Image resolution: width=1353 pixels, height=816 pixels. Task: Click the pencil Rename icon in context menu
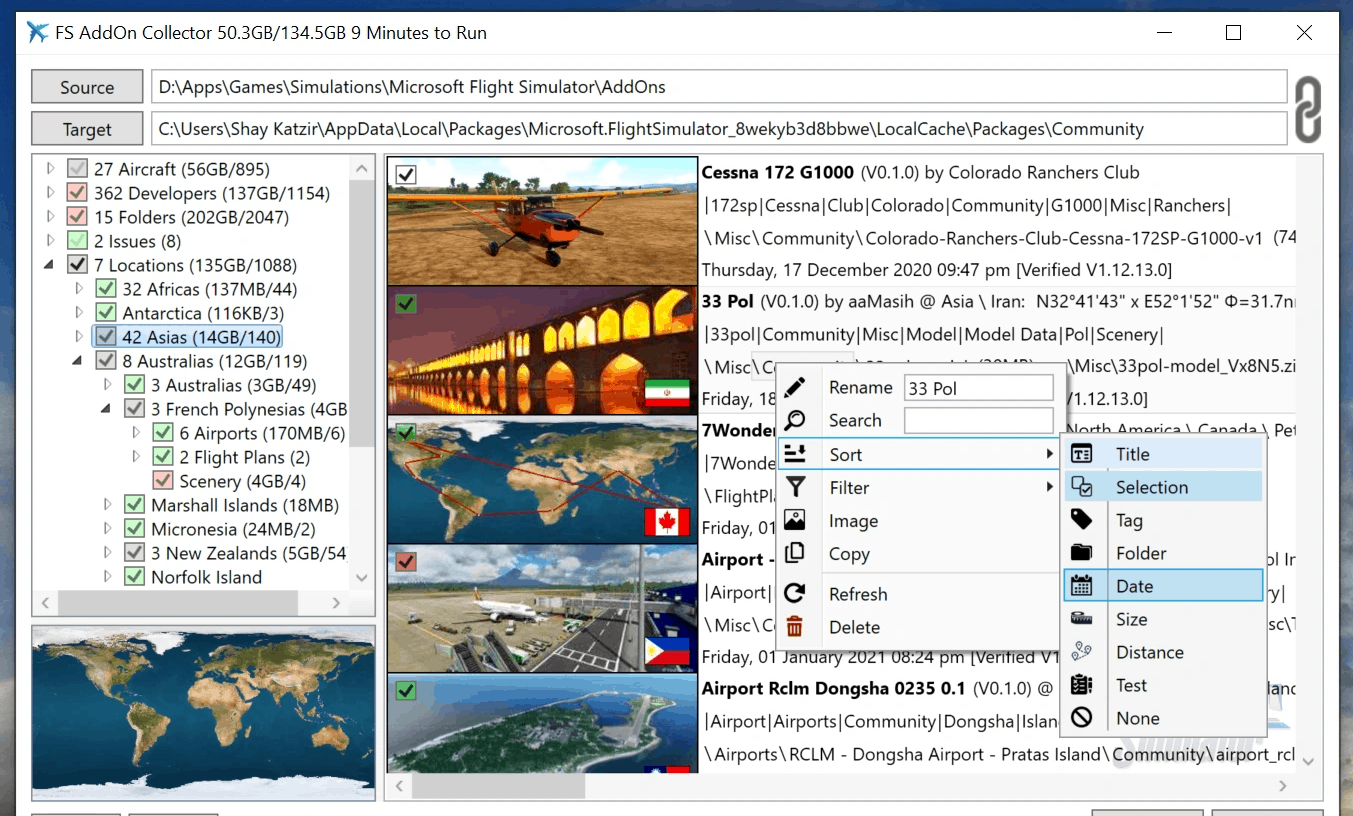pyautogui.click(x=795, y=388)
